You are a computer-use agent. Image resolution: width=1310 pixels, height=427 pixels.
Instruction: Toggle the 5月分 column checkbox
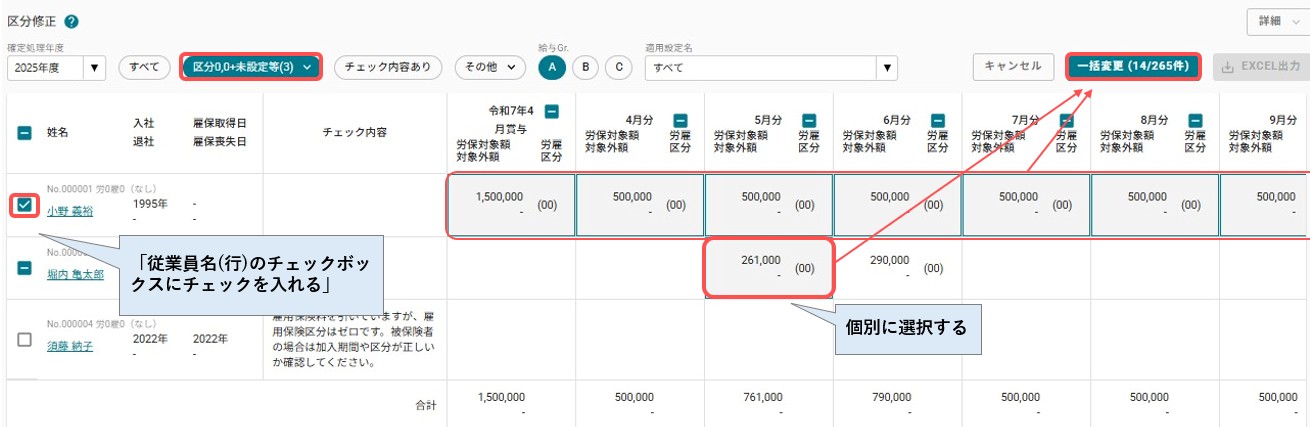tap(810, 119)
